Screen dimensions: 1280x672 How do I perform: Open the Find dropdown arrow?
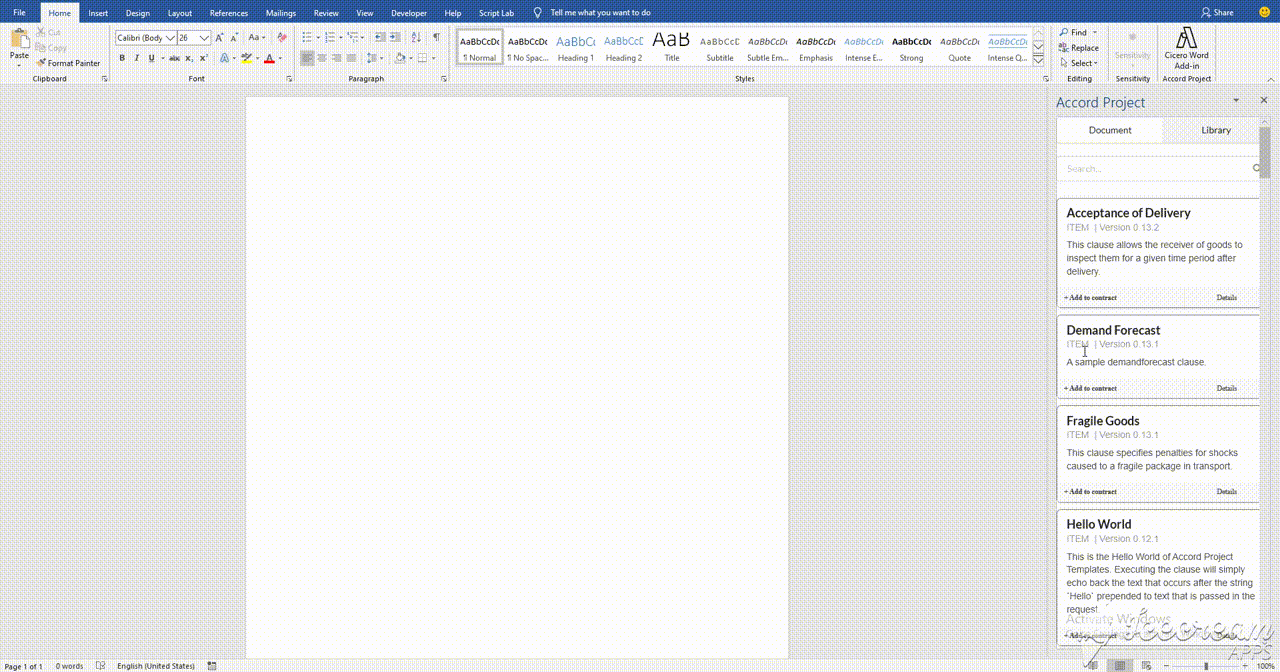[1095, 32]
